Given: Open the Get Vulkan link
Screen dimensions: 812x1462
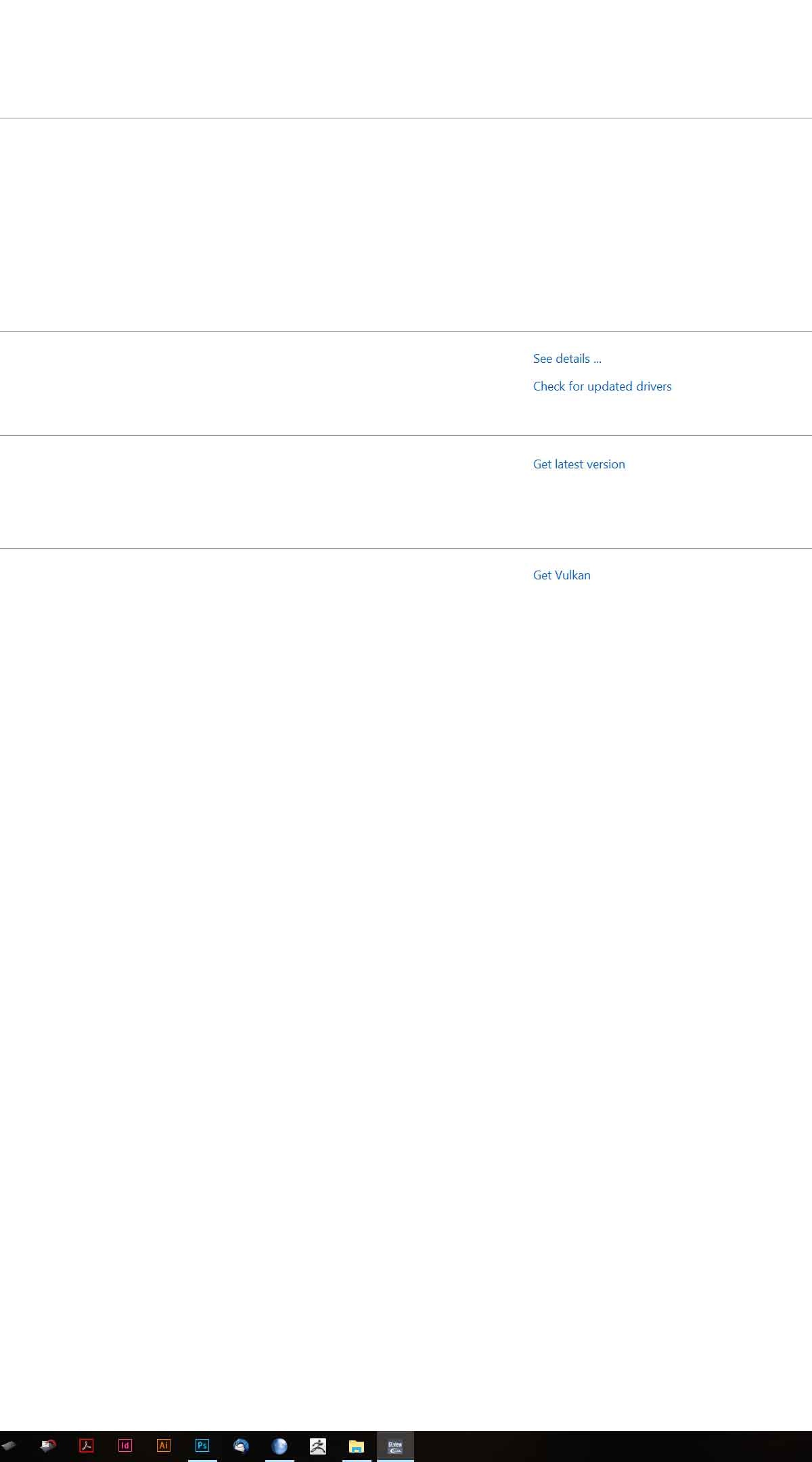Looking at the screenshot, I should tap(562, 575).
